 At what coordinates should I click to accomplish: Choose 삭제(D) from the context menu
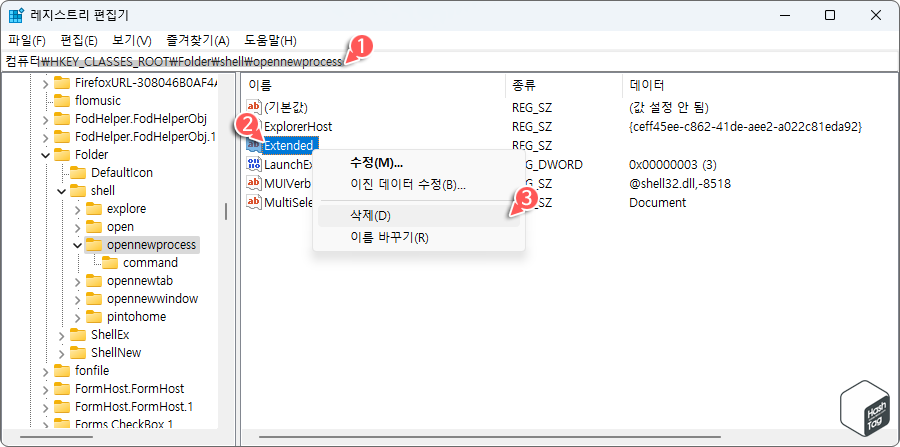(x=418, y=216)
